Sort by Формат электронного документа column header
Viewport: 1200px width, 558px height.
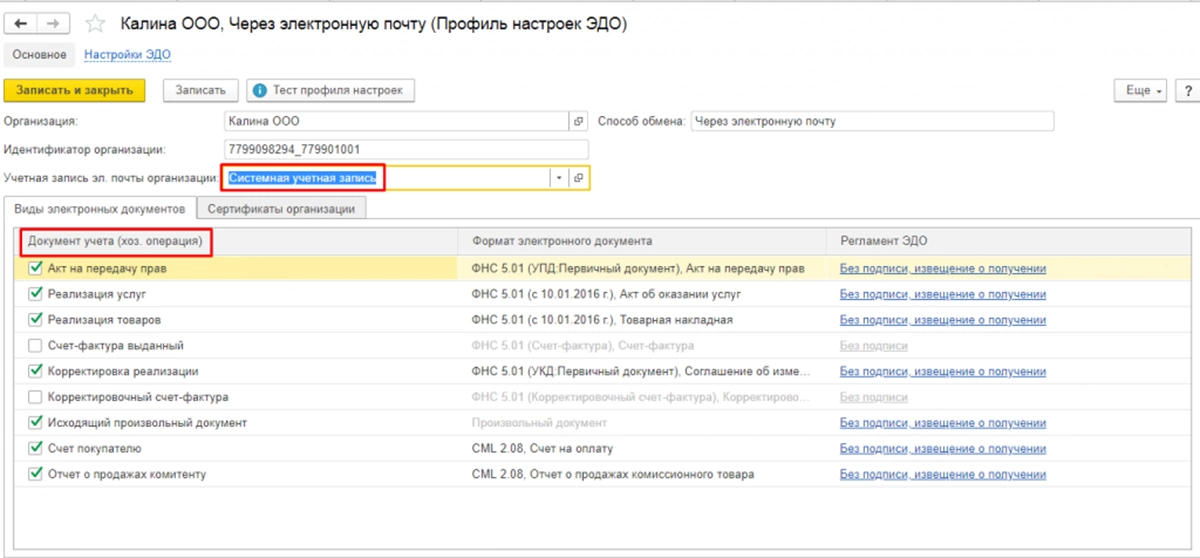point(565,241)
